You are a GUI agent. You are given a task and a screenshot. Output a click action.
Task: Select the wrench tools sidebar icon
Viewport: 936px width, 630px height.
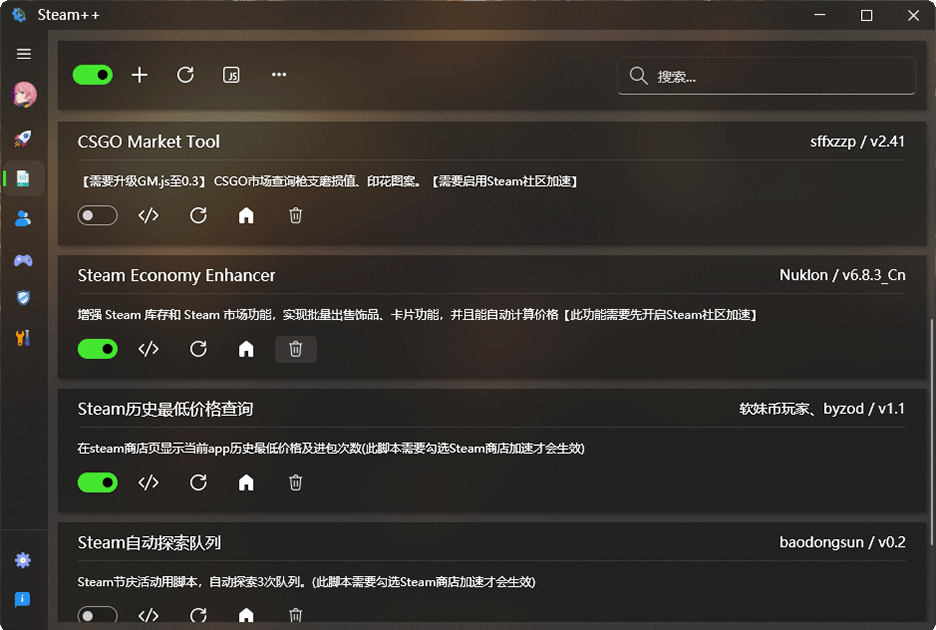tap(24, 337)
